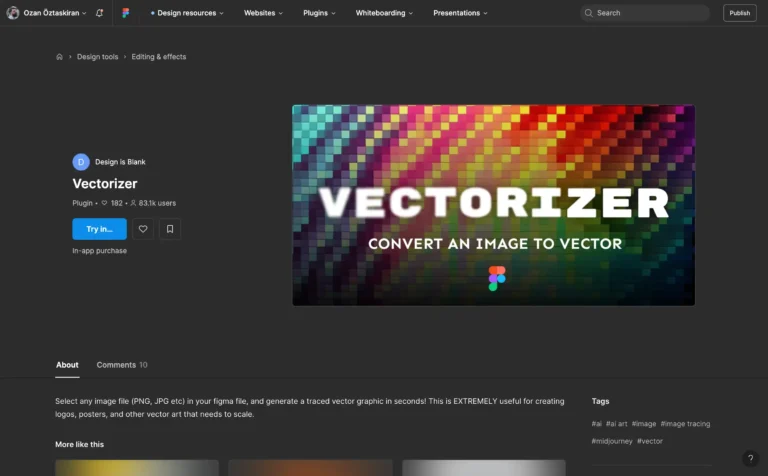Click the Try in... button
The height and width of the screenshot is (476, 768).
tap(99, 229)
